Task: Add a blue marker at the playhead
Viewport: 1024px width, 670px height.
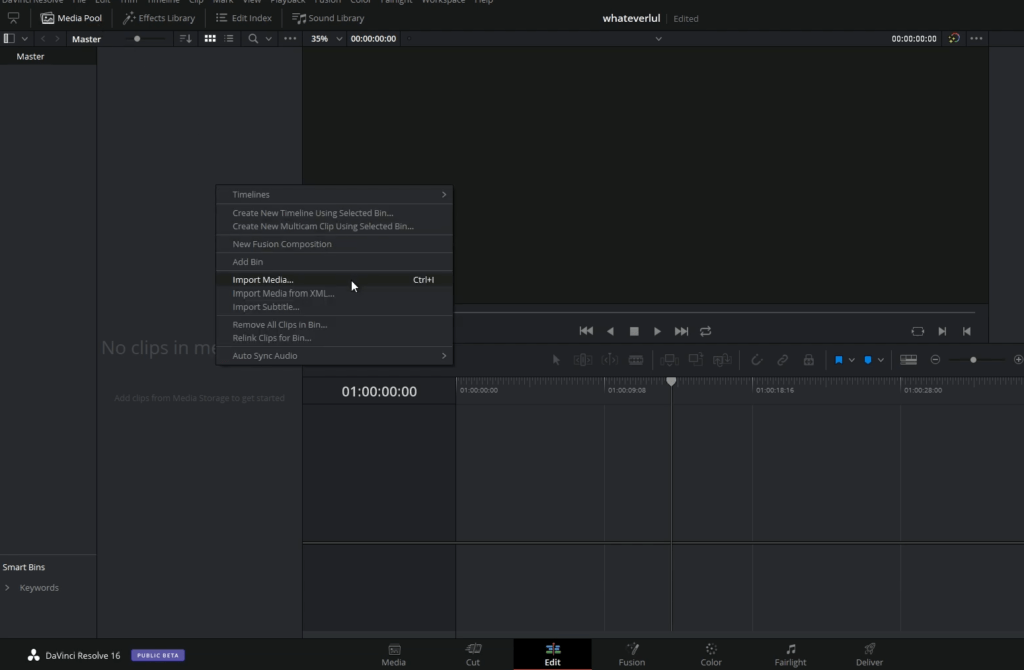Action: point(868,360)
